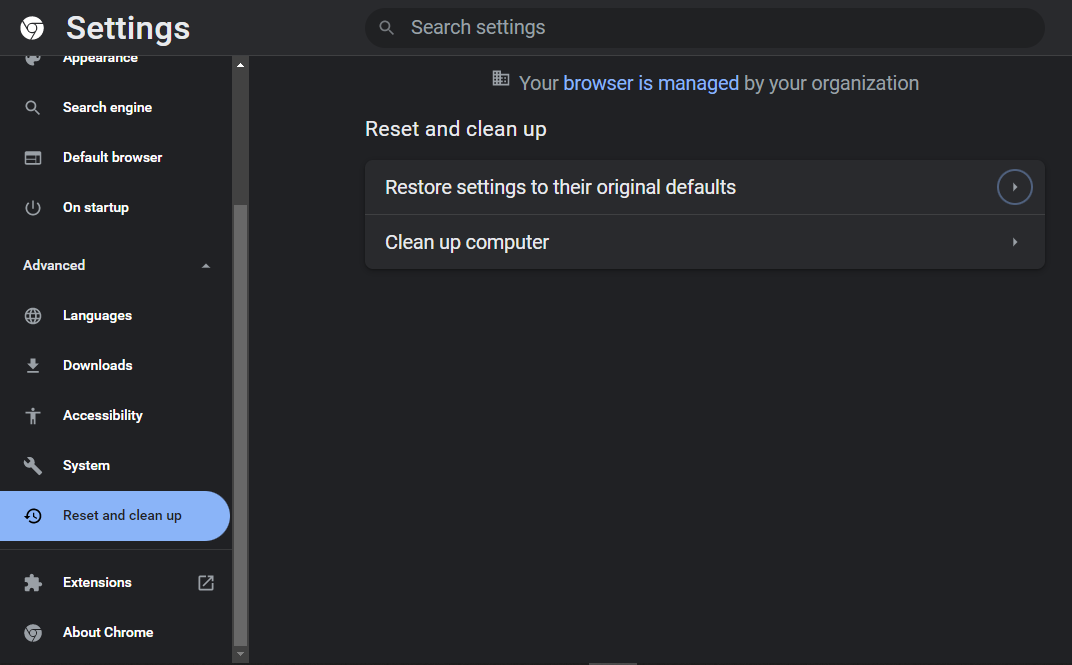Click arrow button for Restore settings row
1072x665 pixels.
point(1015,187)
